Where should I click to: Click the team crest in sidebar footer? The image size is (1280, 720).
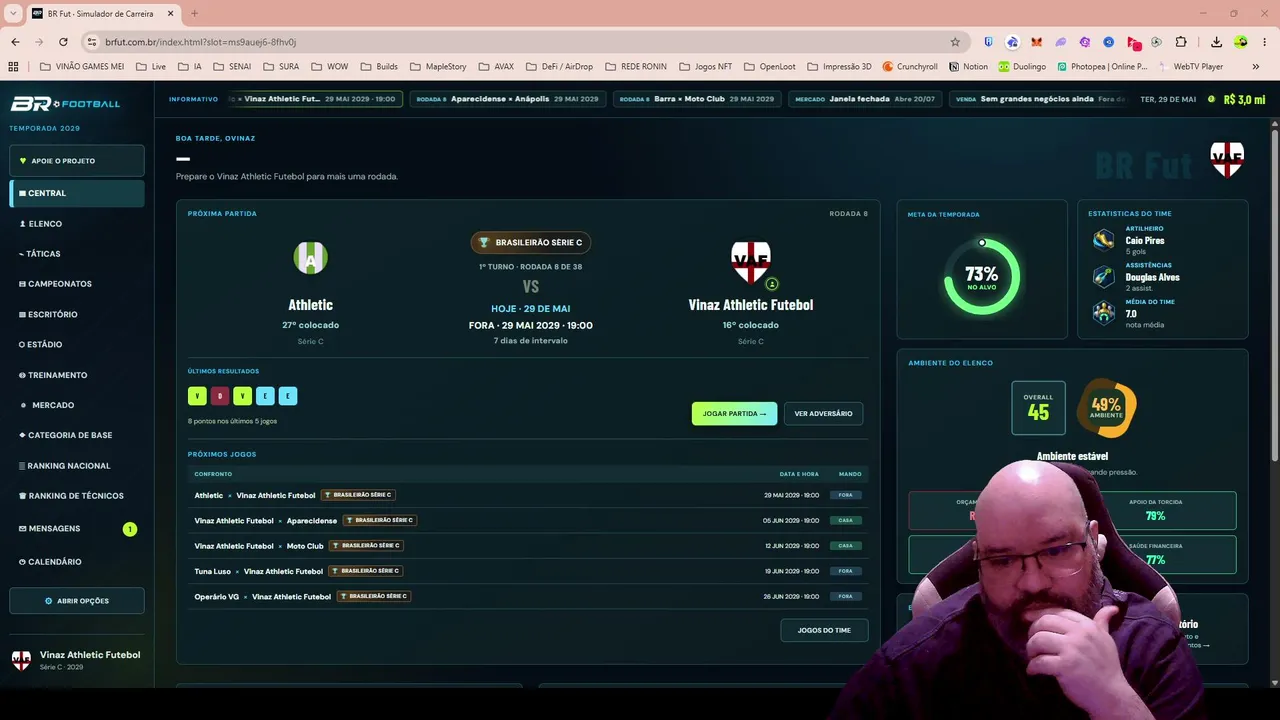pos(21,660)
